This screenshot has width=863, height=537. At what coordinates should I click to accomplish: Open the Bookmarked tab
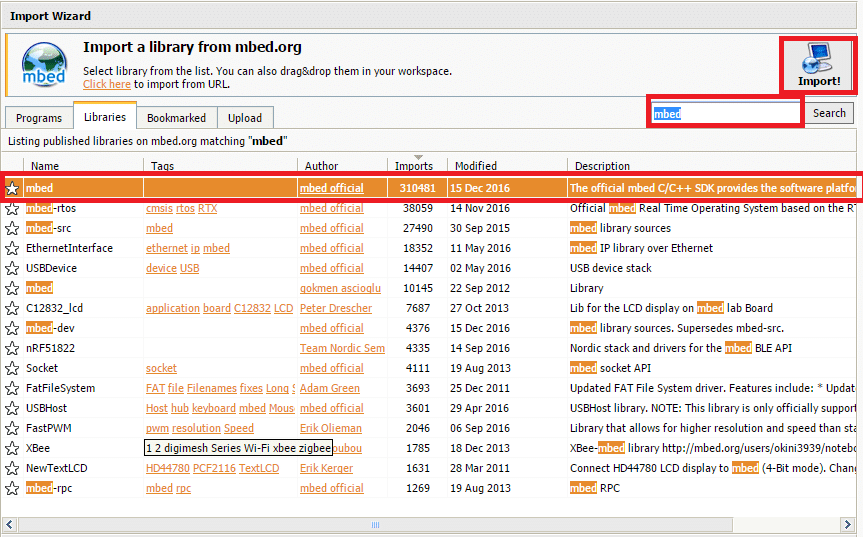pyautogui.click(x=176, y=118)
